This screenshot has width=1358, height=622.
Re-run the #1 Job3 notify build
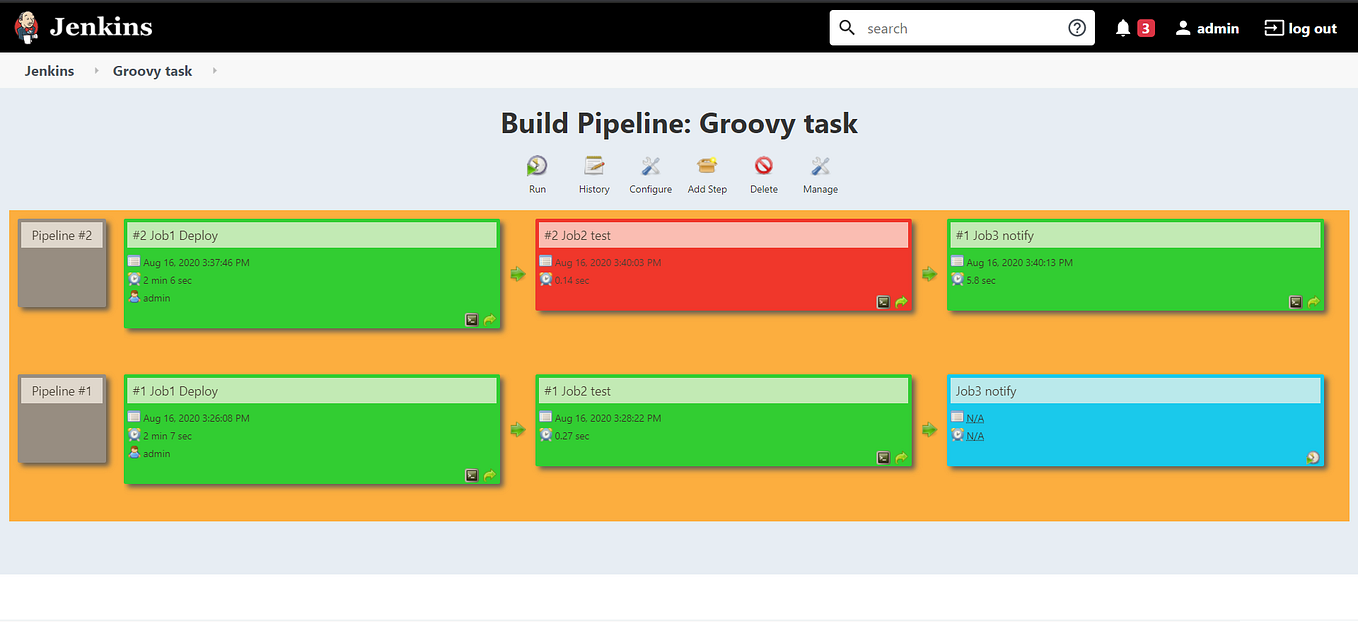tap(1312, 300)
